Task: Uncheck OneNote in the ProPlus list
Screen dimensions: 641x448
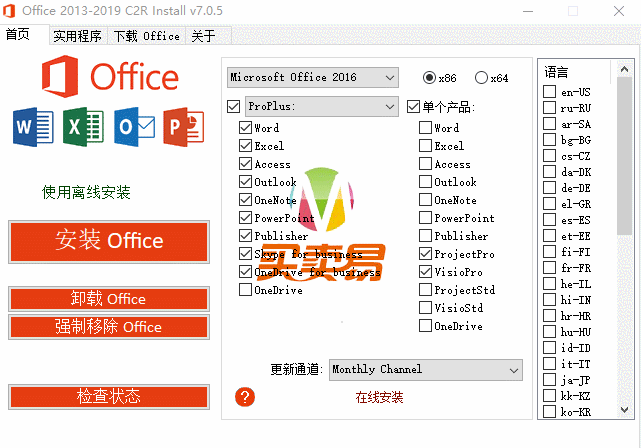Action: click(x=245, y=199)
